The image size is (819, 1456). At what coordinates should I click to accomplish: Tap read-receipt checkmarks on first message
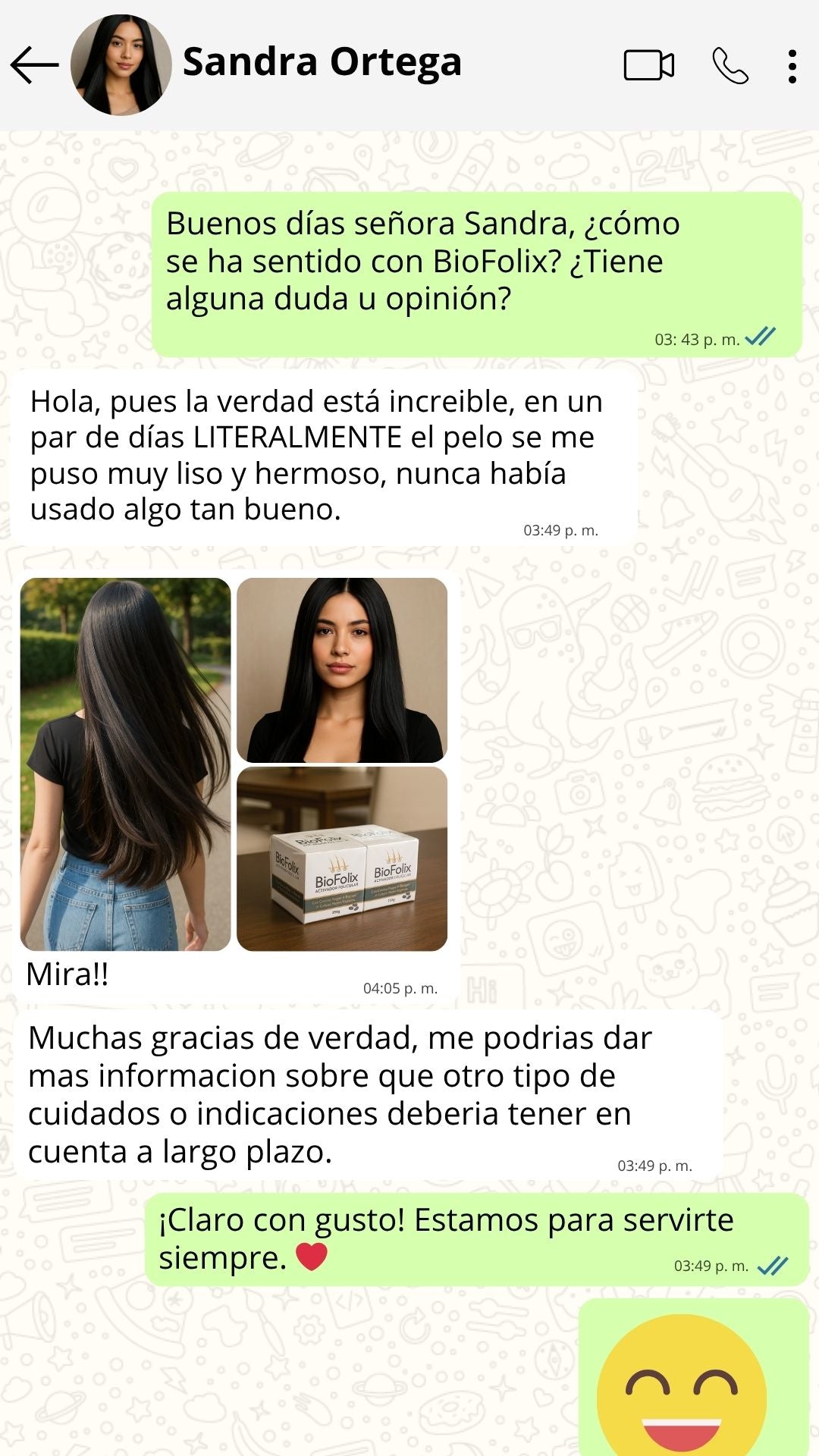(x=761, y=336)
